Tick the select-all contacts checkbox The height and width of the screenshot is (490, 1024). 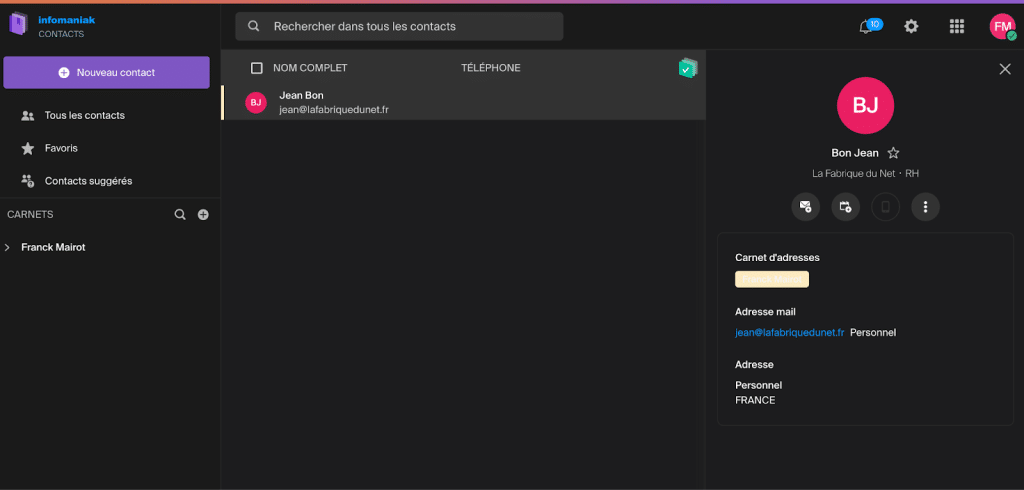click(257, 68)
